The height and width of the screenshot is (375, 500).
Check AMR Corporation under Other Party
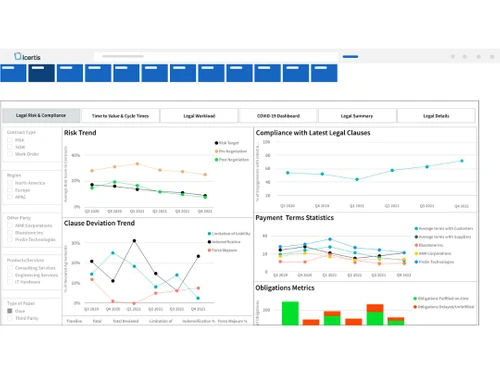click(10, 226)
